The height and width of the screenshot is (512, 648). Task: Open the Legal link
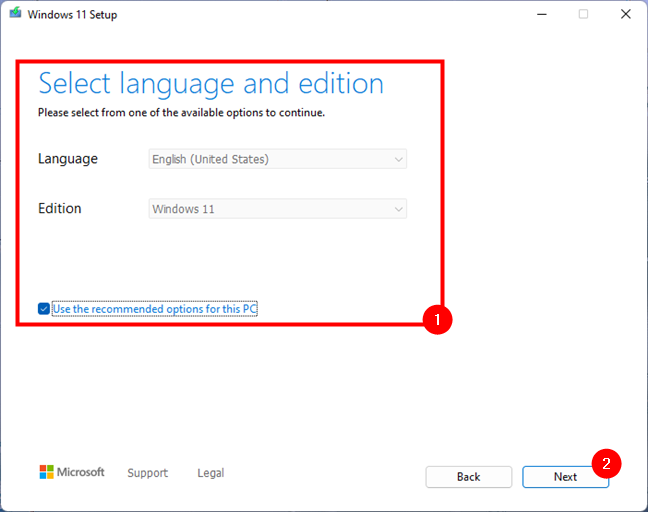tap(211, 473)
